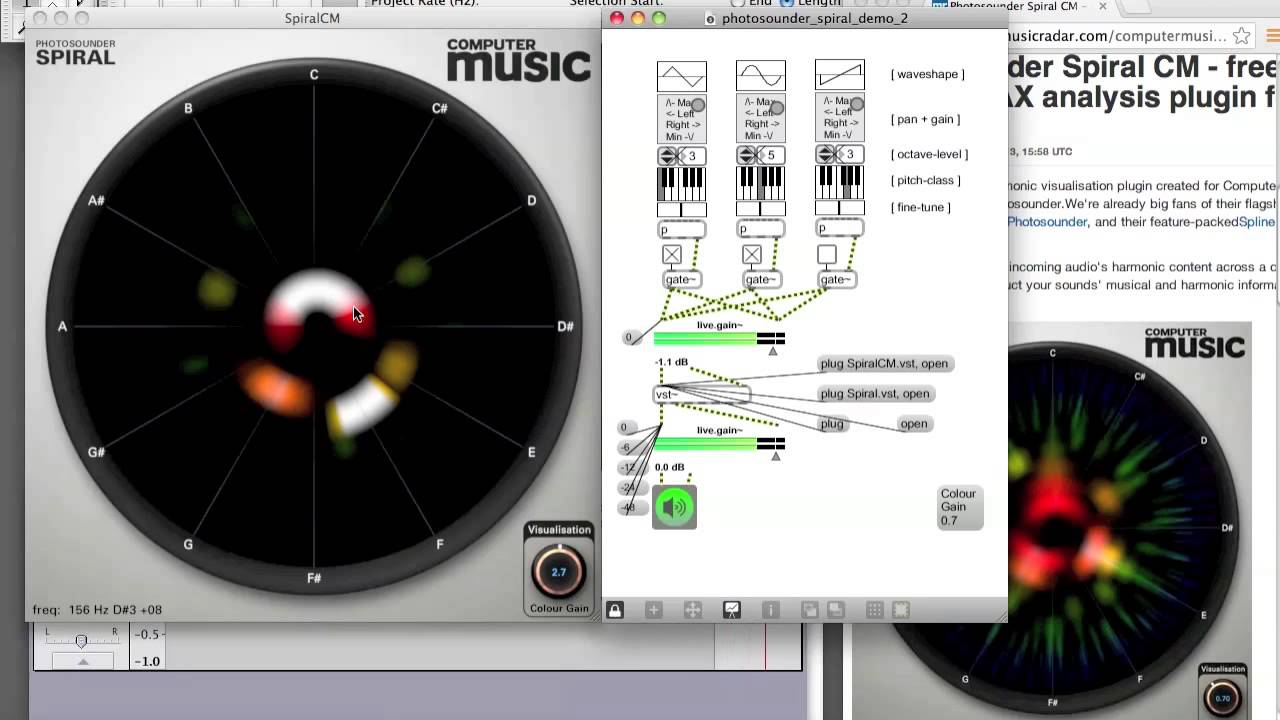
Task: Click the second gate~ object
Action: 761,280
